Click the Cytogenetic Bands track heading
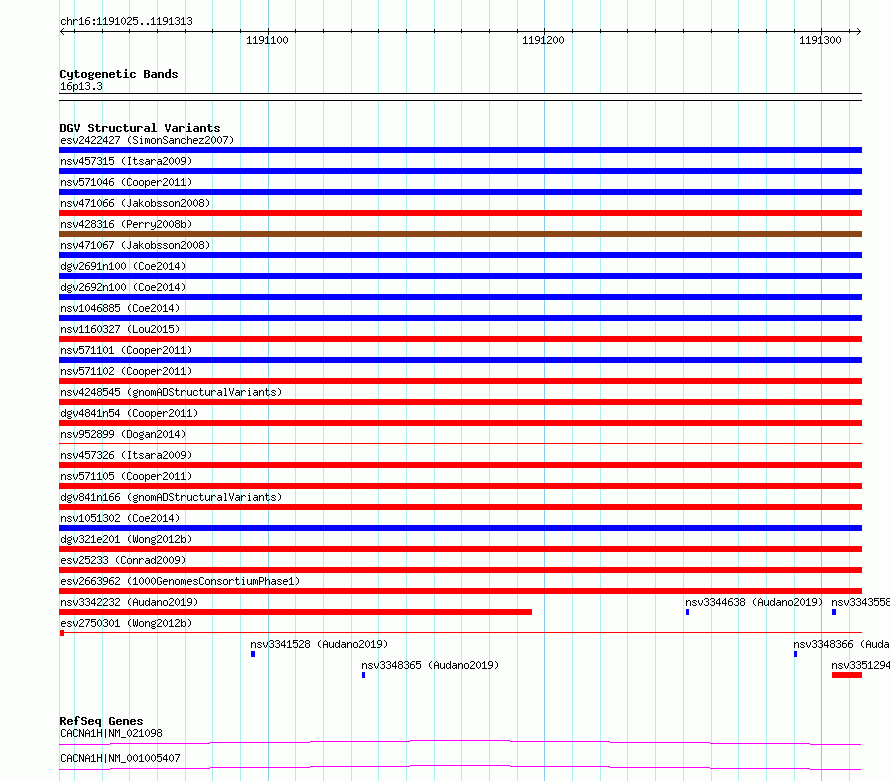Viewport: 890px width, 781px height. [119, 74]
